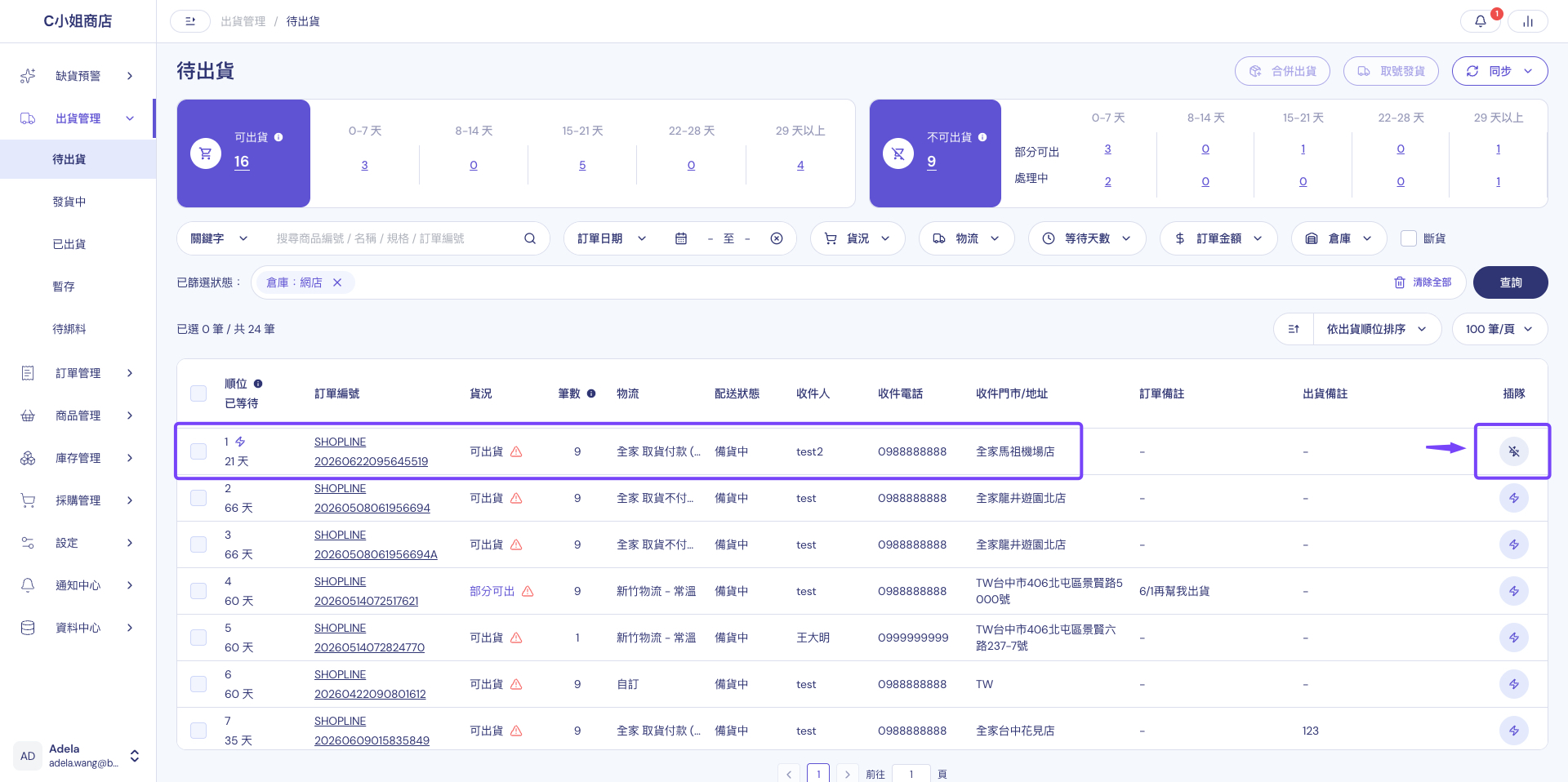Click the info icon beside 不可出貨

[982, 137]
